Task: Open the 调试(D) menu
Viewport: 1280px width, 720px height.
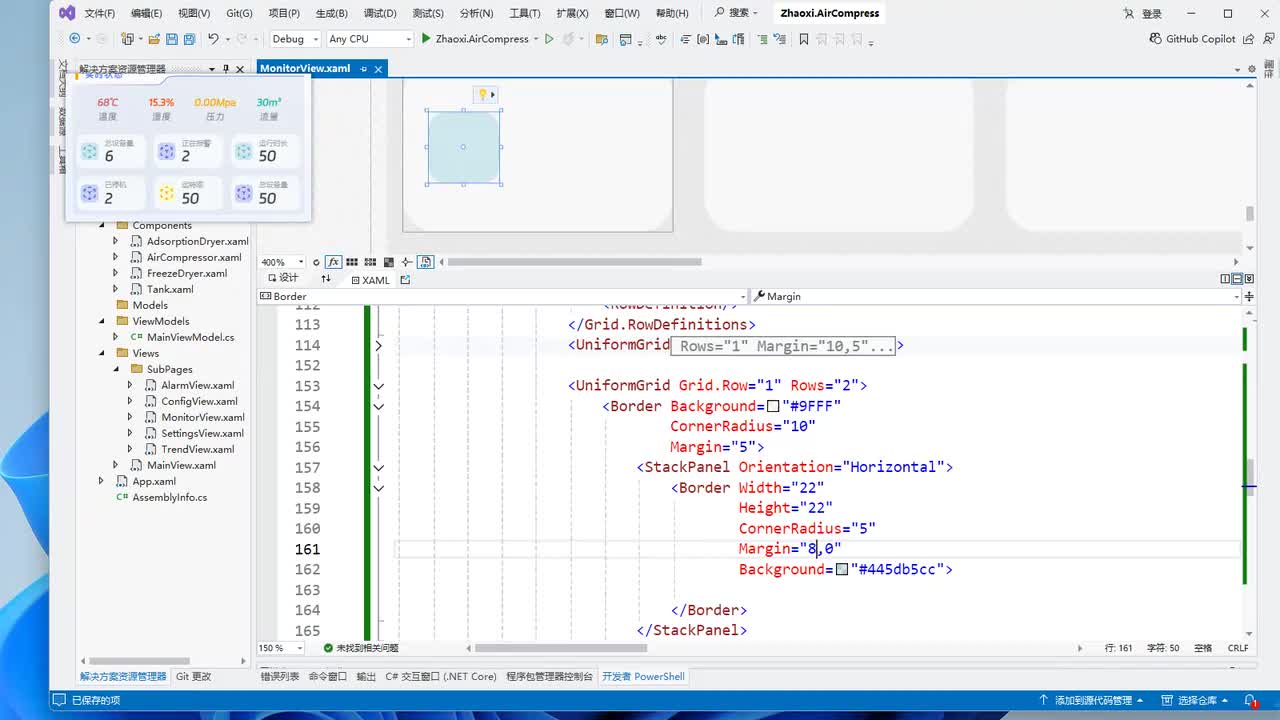Action: tap(379, 14)
